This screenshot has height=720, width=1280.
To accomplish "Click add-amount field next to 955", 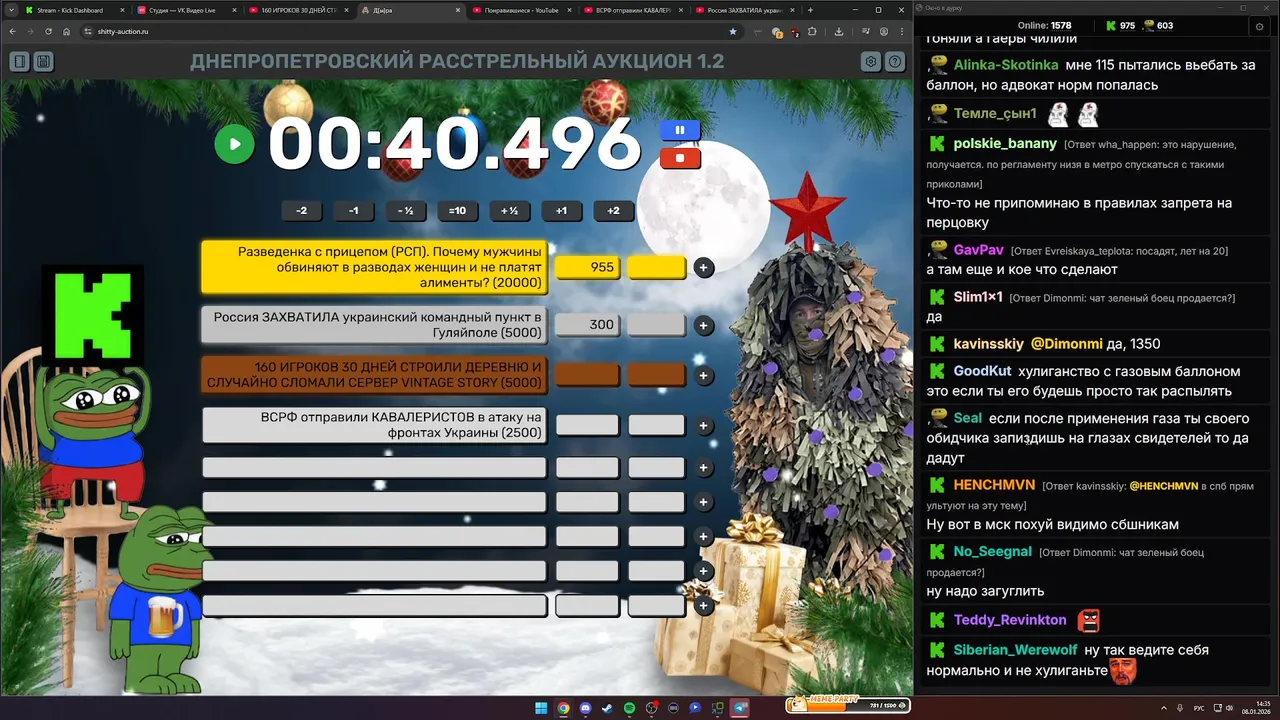I will (x=656, y=268).
